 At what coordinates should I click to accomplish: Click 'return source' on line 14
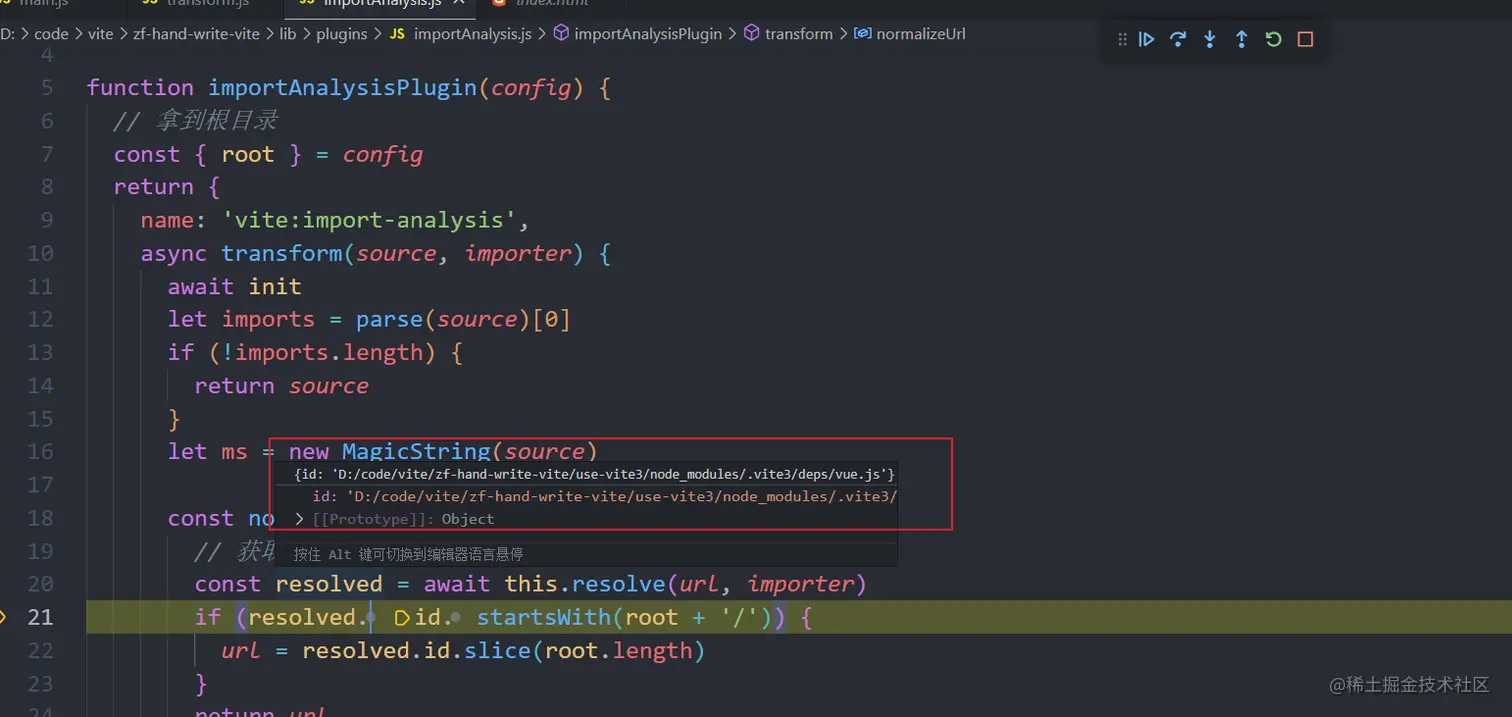pyautogui.click(x=281, y=386)
